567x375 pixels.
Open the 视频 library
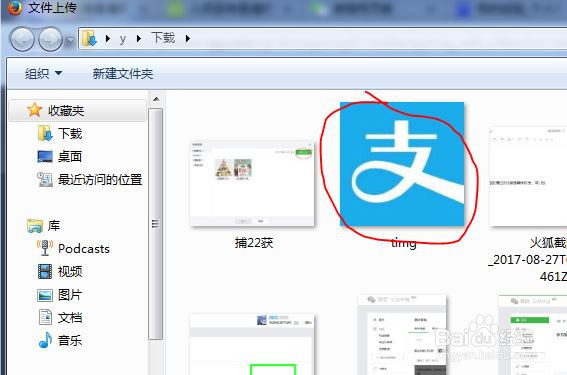click(x=70, y=272)
